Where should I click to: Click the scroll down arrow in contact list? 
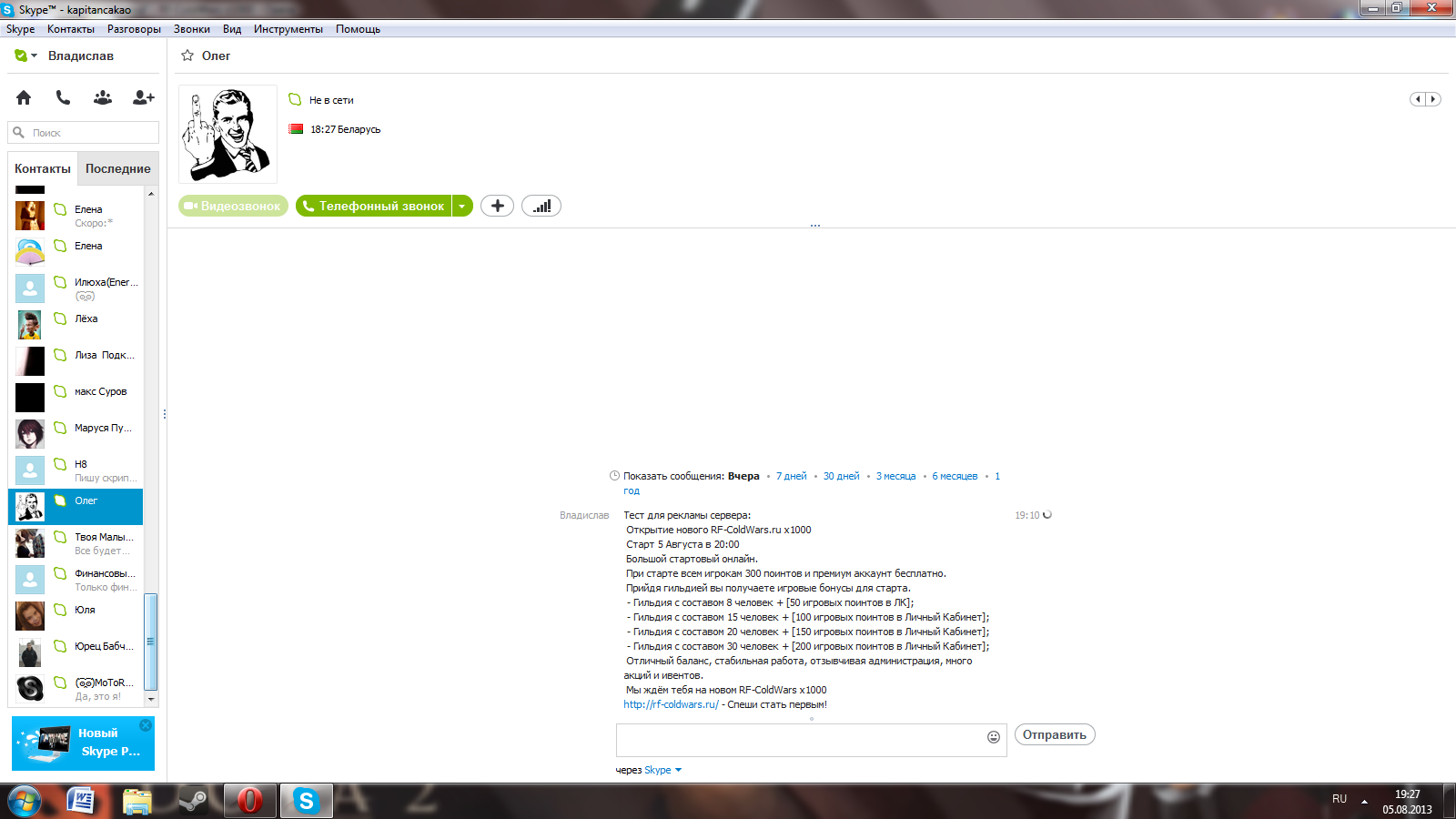click(151, 699)
